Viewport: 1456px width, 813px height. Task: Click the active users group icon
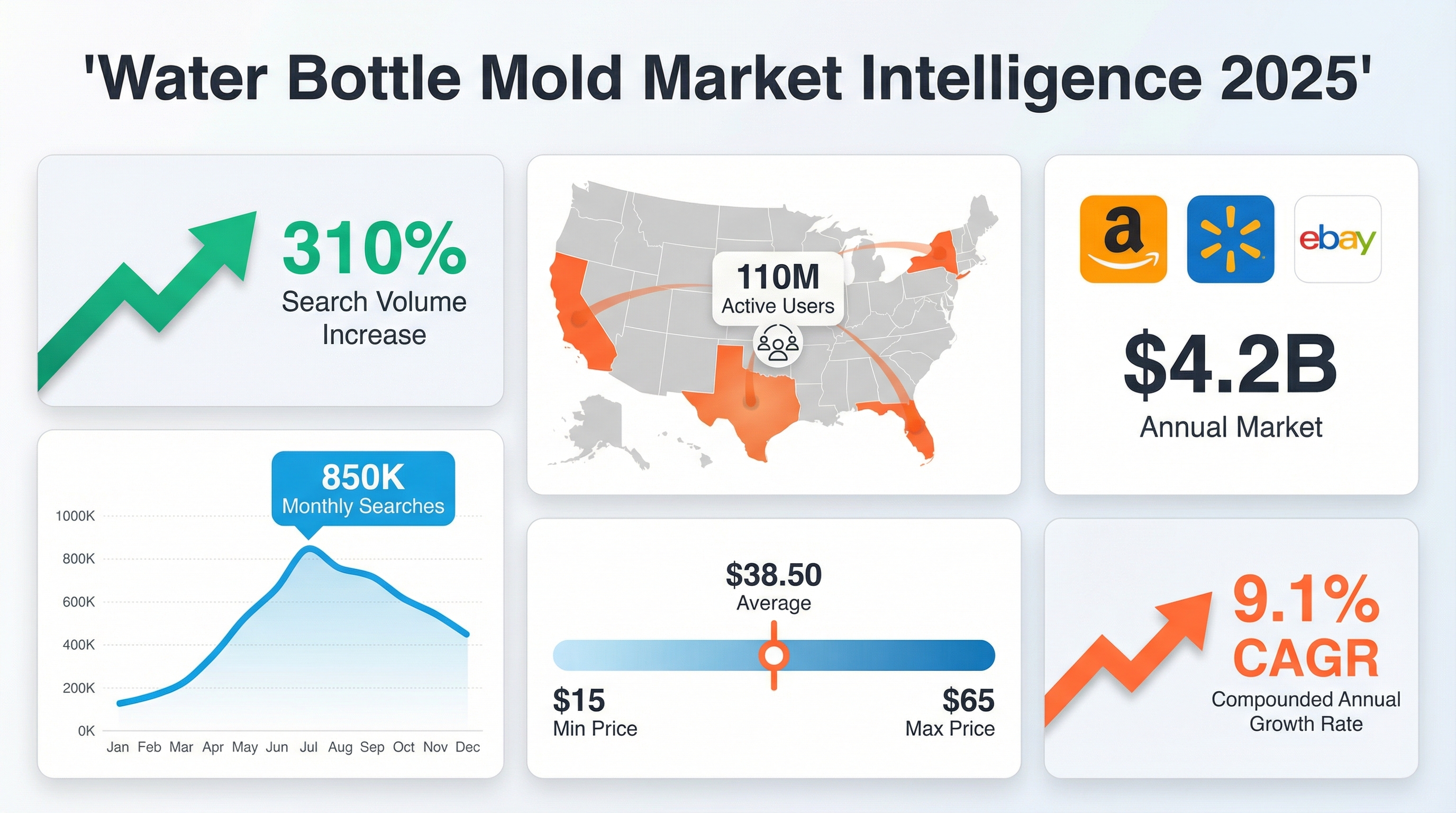(778, 345)
